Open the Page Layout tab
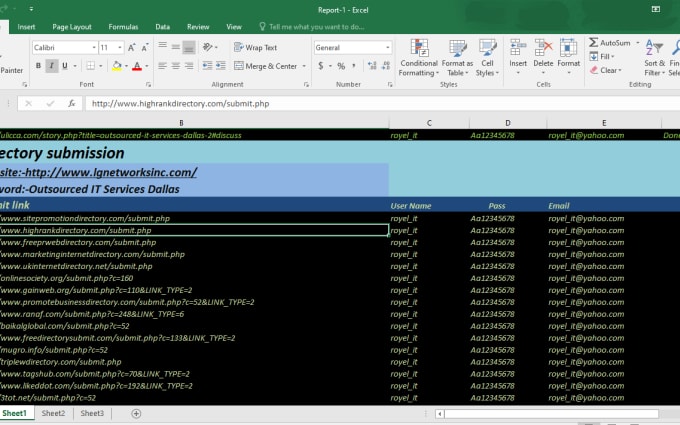Screen dimensions: 680x425 (72, 27)
